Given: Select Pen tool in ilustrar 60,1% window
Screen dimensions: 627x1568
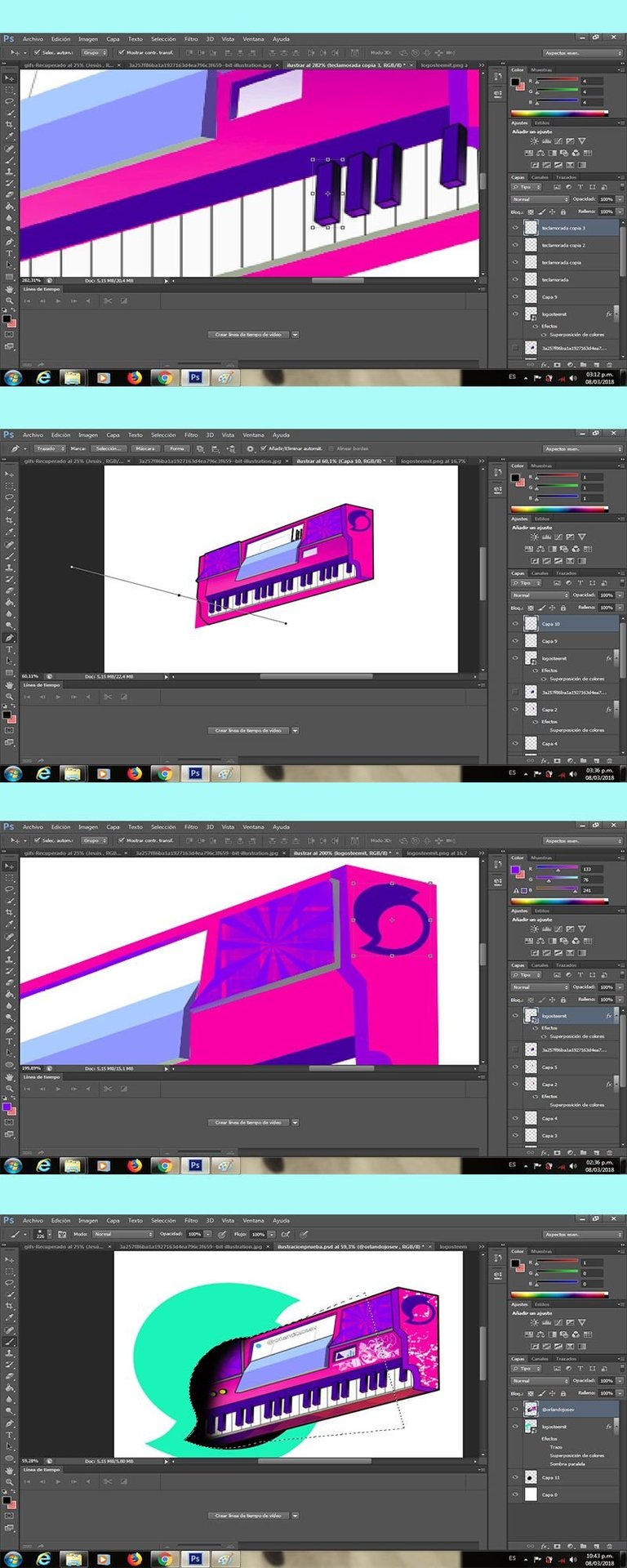Looking at the screenshot, I should click(10, 638).
